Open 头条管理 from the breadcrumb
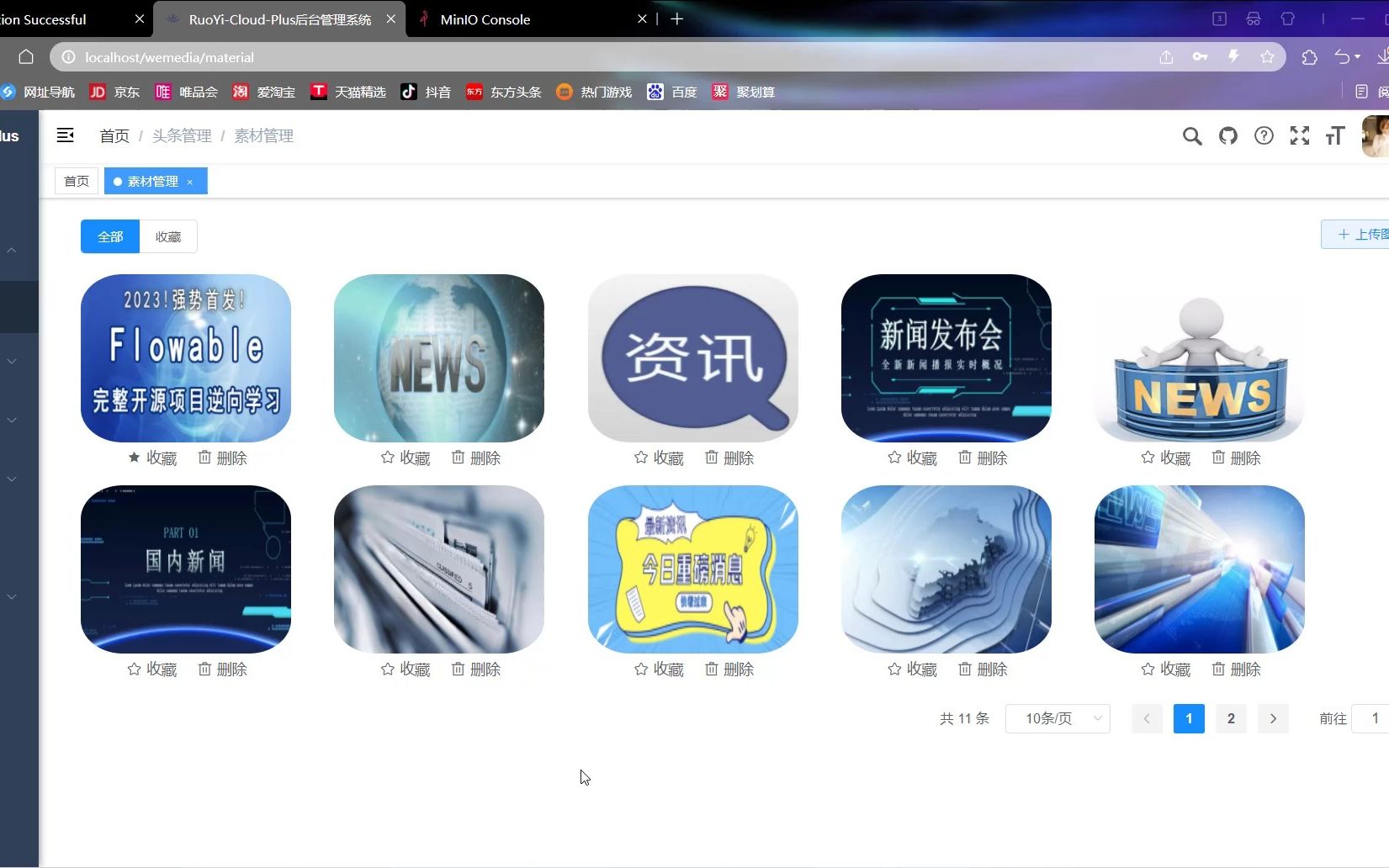Viewport: 1389px width, 868px height. pyautogui.click(x=181, y=135)
